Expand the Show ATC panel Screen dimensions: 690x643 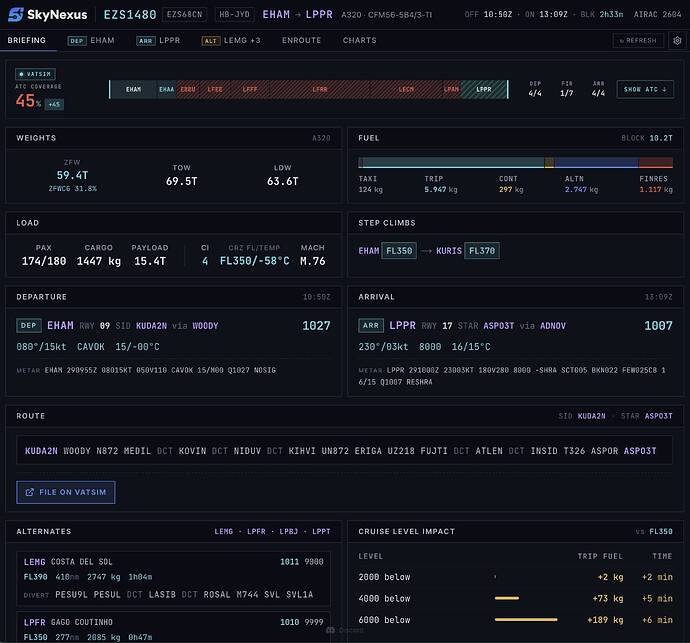click(645, 89)
